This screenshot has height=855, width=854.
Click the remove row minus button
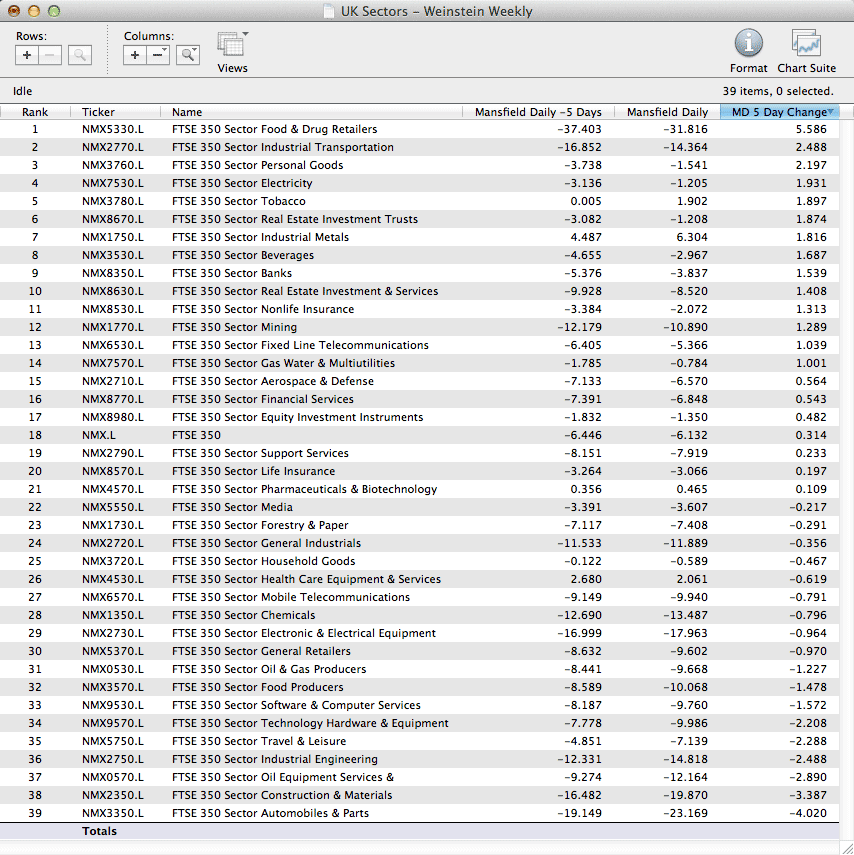pyautogui.click(x=50, y=56)
